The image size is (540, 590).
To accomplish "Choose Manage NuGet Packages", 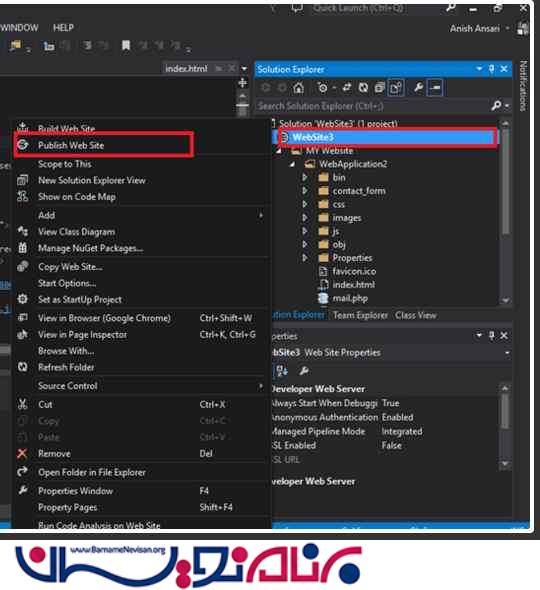I will coord(90,248).
